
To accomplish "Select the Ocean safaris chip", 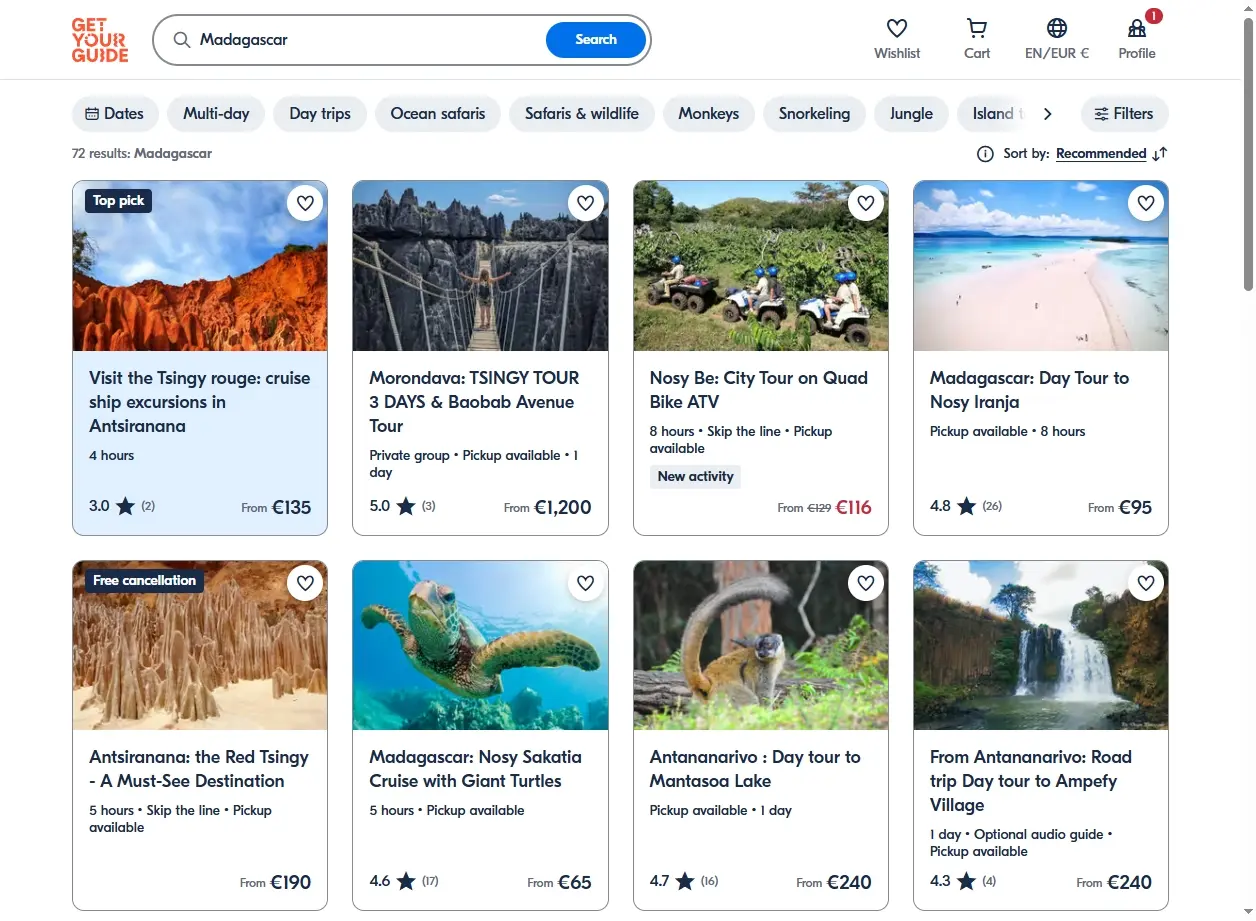I will tap(438, 114).
